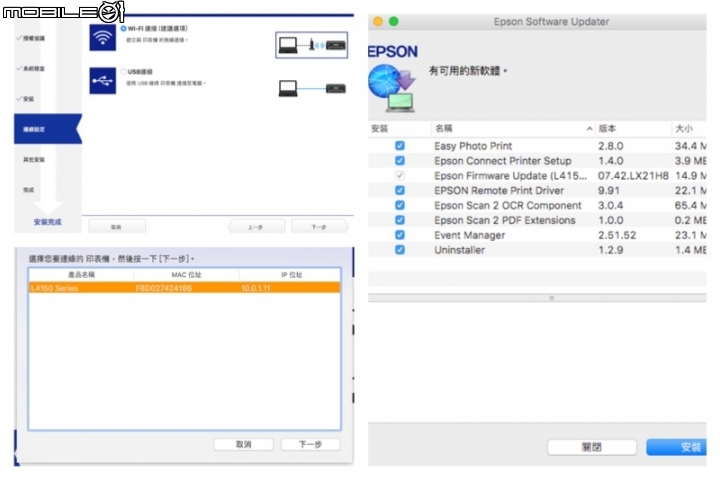Click 取消 in the connection setup installer
The image size is (720, 481).
point(117,227)
